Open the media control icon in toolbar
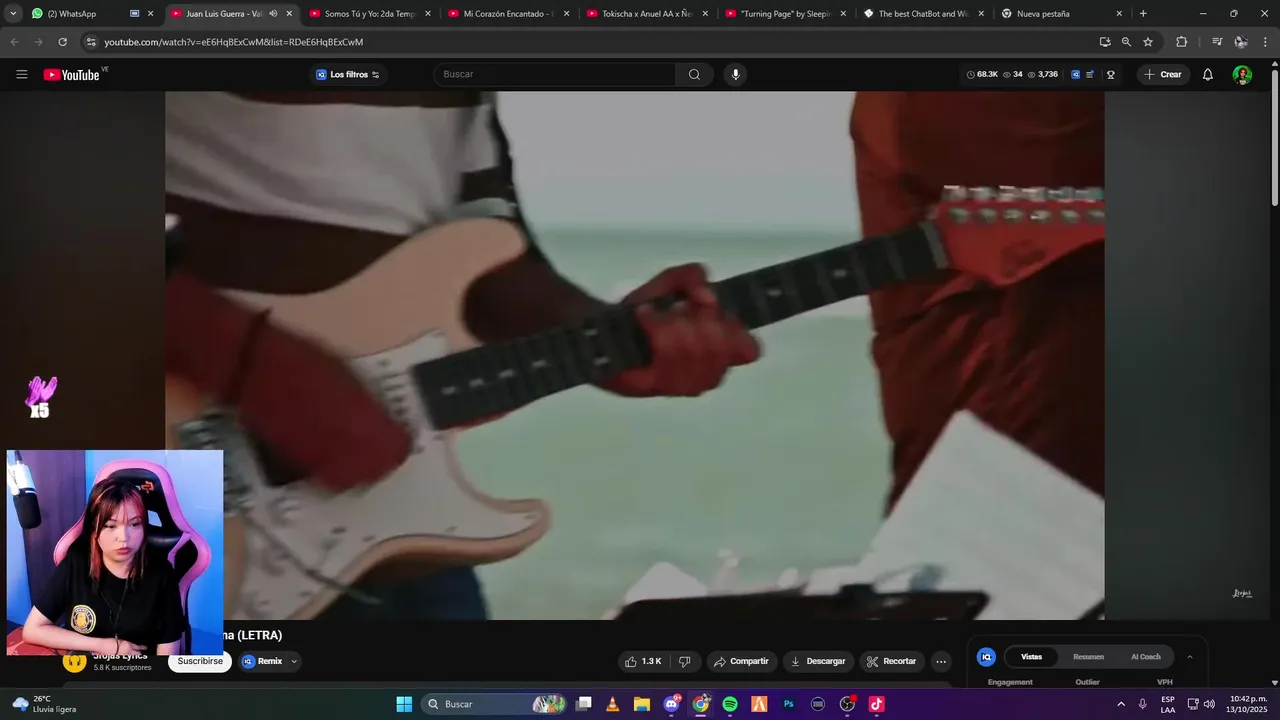This screenshot has width=1280, height=720. (x=1217, y=42)
